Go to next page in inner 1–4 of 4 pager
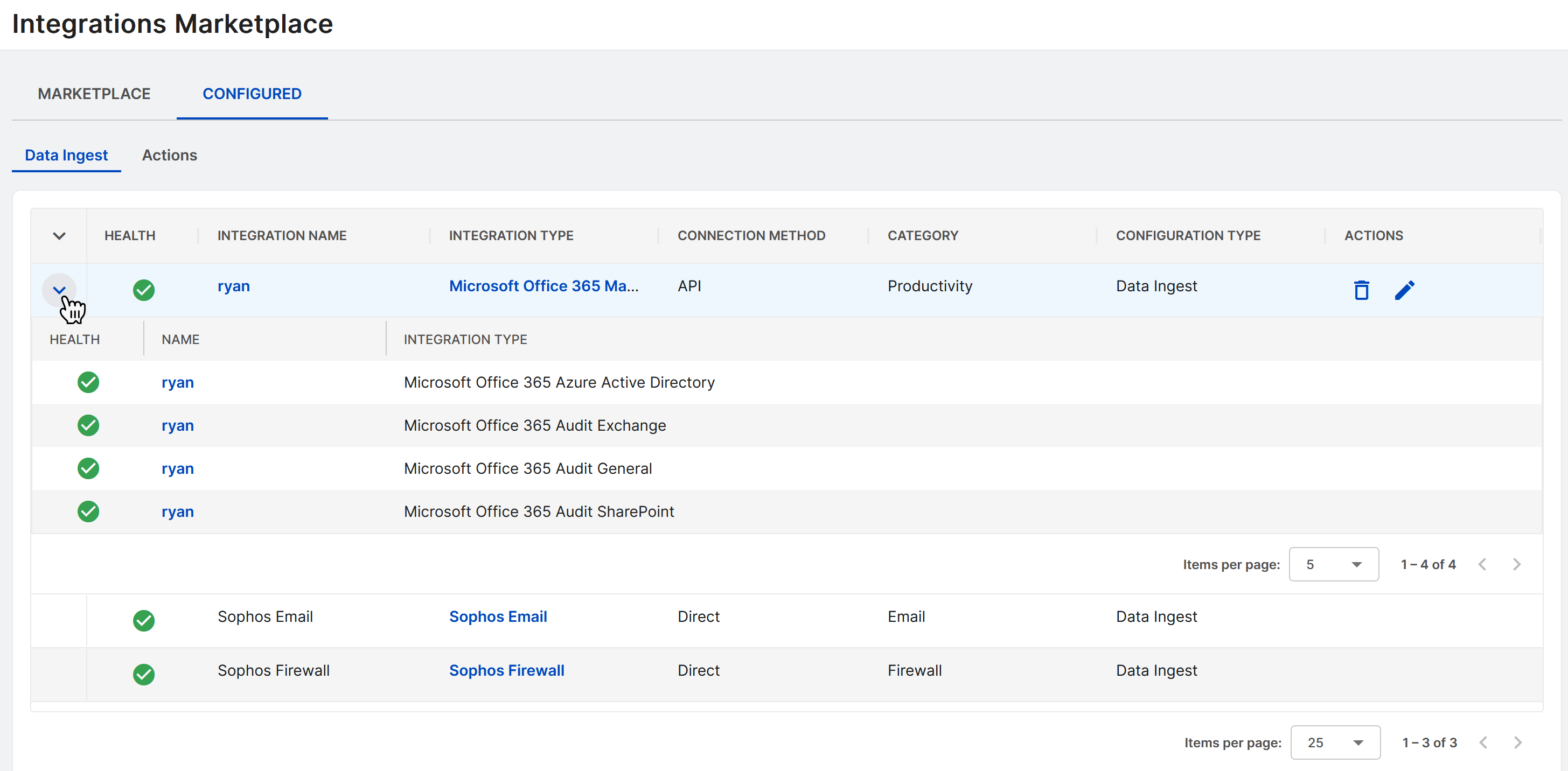Viewport: 1568px width, 771px height. [1516, 564]
